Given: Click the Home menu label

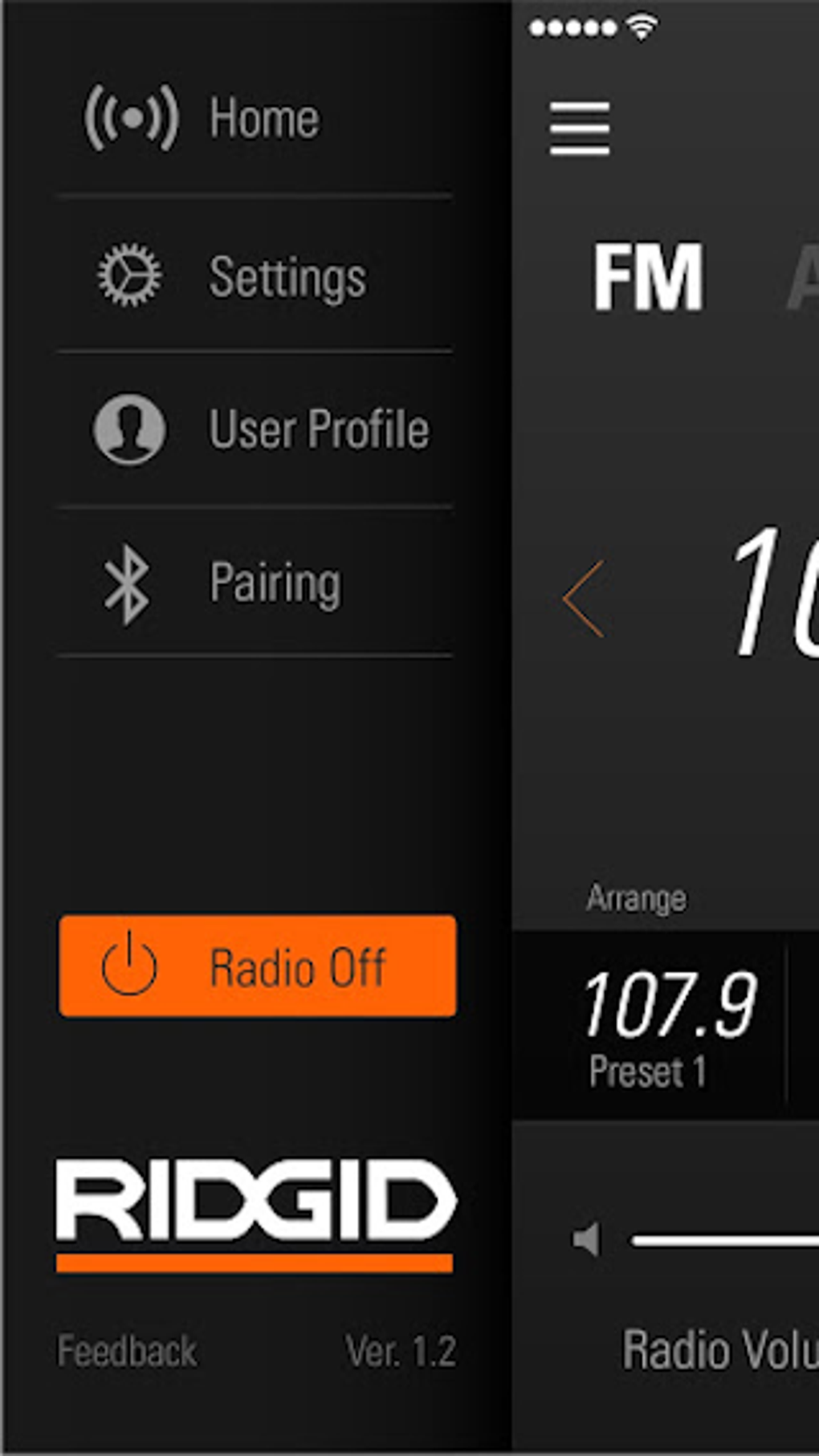Looking at the screenshot, I should 263,118.
